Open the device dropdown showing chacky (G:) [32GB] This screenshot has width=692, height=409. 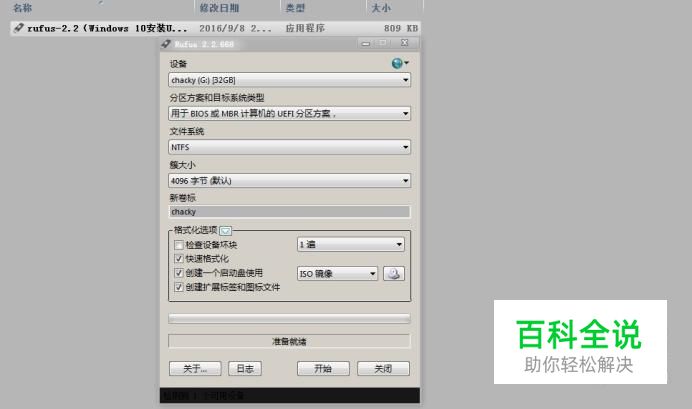(290, 80)
